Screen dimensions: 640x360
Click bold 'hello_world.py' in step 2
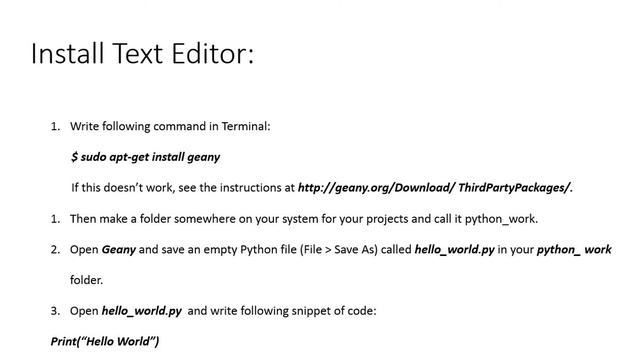click(454, 249)
